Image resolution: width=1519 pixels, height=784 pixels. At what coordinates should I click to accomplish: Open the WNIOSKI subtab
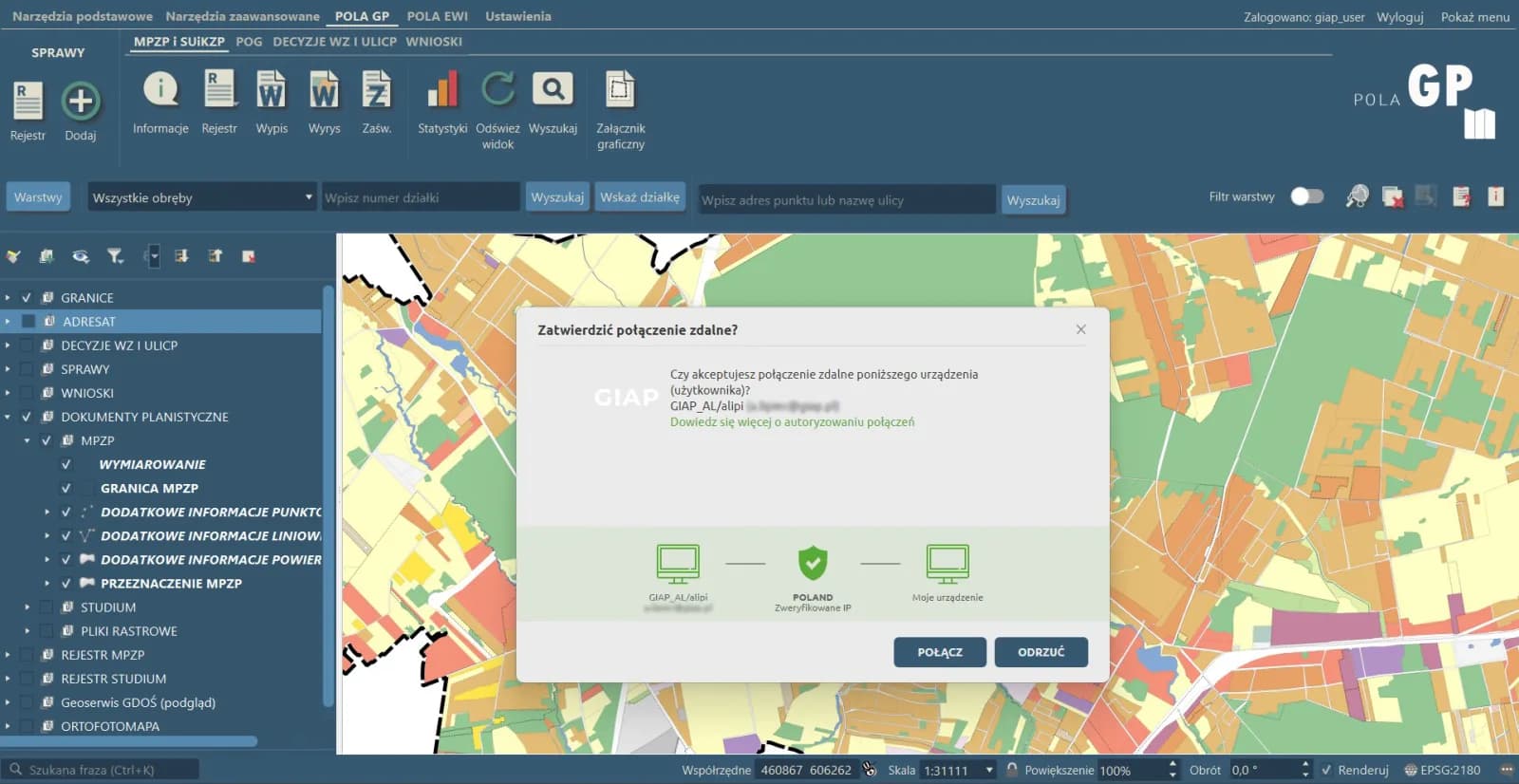[x=434, y=42]
